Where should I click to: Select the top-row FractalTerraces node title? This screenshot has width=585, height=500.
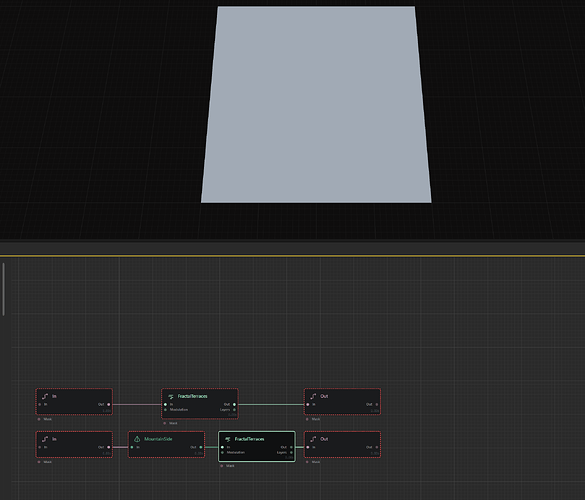point(193,396)
